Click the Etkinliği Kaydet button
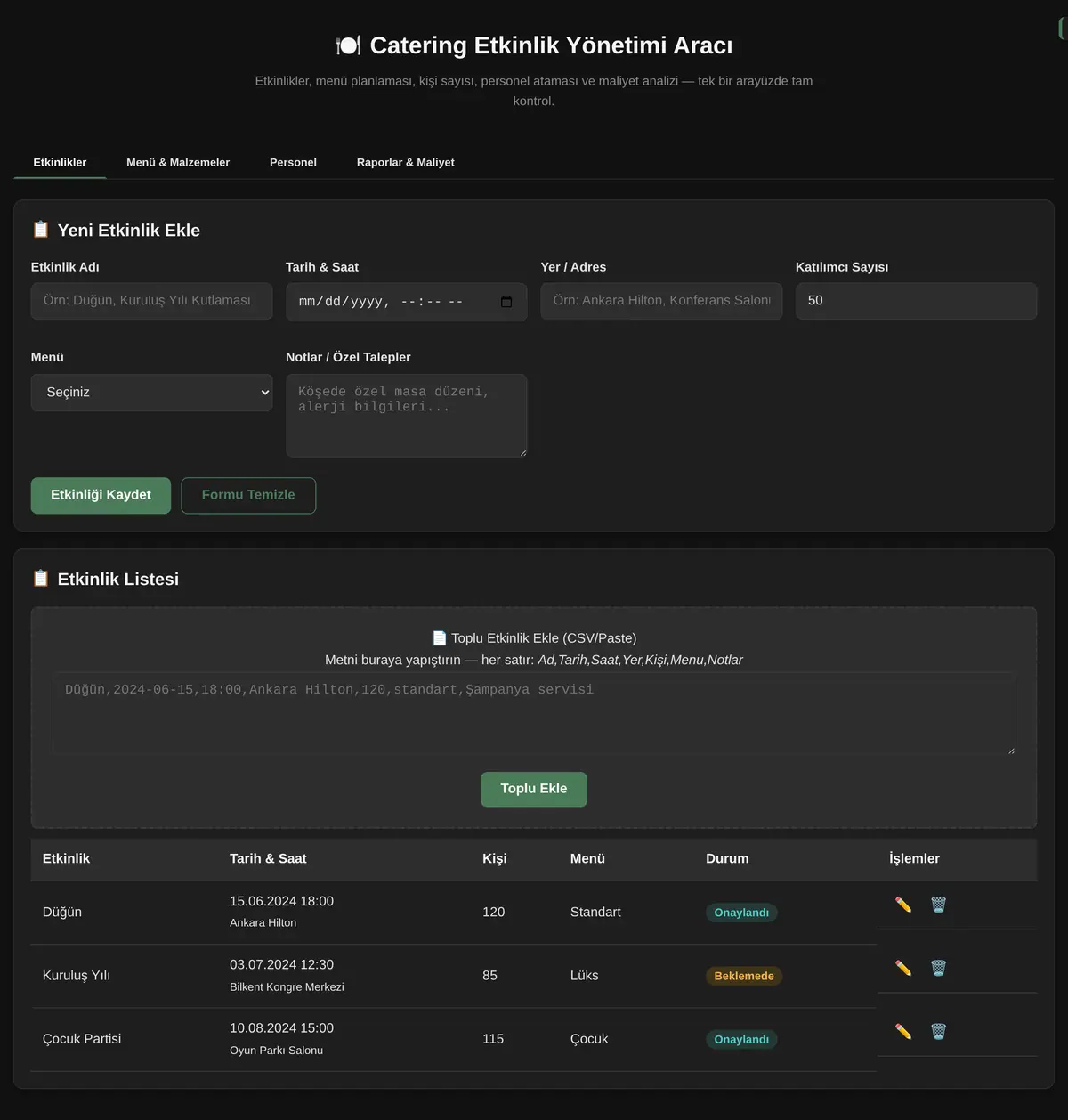Image resolution: width=1068 pixels, height=1120 pixels. (101, 495)
